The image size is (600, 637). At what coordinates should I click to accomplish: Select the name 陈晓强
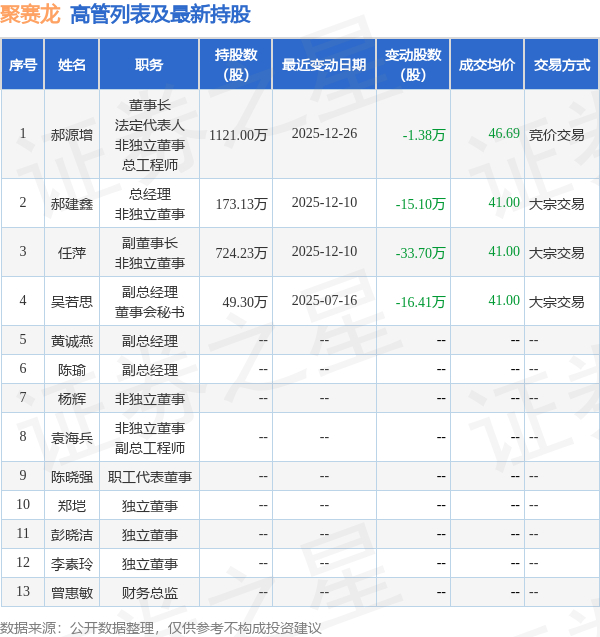coord(71,477)
